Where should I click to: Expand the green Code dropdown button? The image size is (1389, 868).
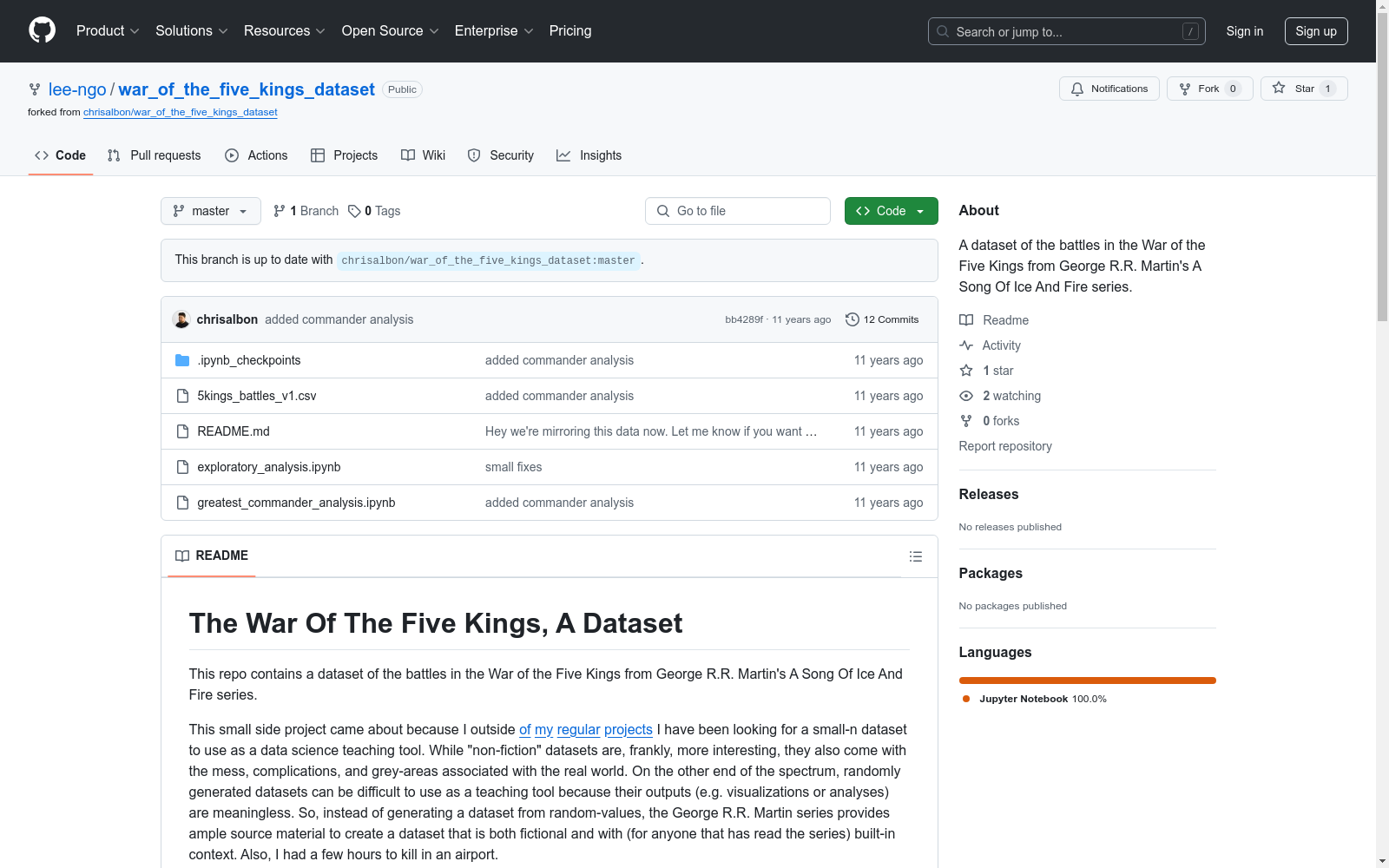892,211
